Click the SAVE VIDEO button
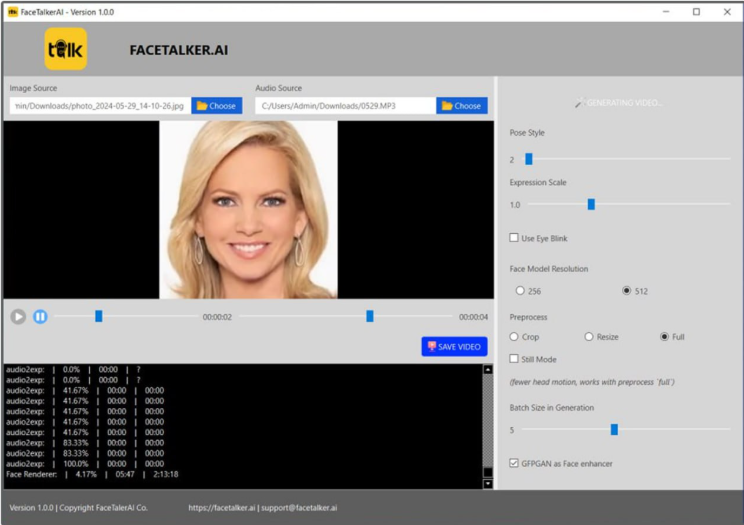The width and height of the screenshot is (744, 525). coord(454,347)
